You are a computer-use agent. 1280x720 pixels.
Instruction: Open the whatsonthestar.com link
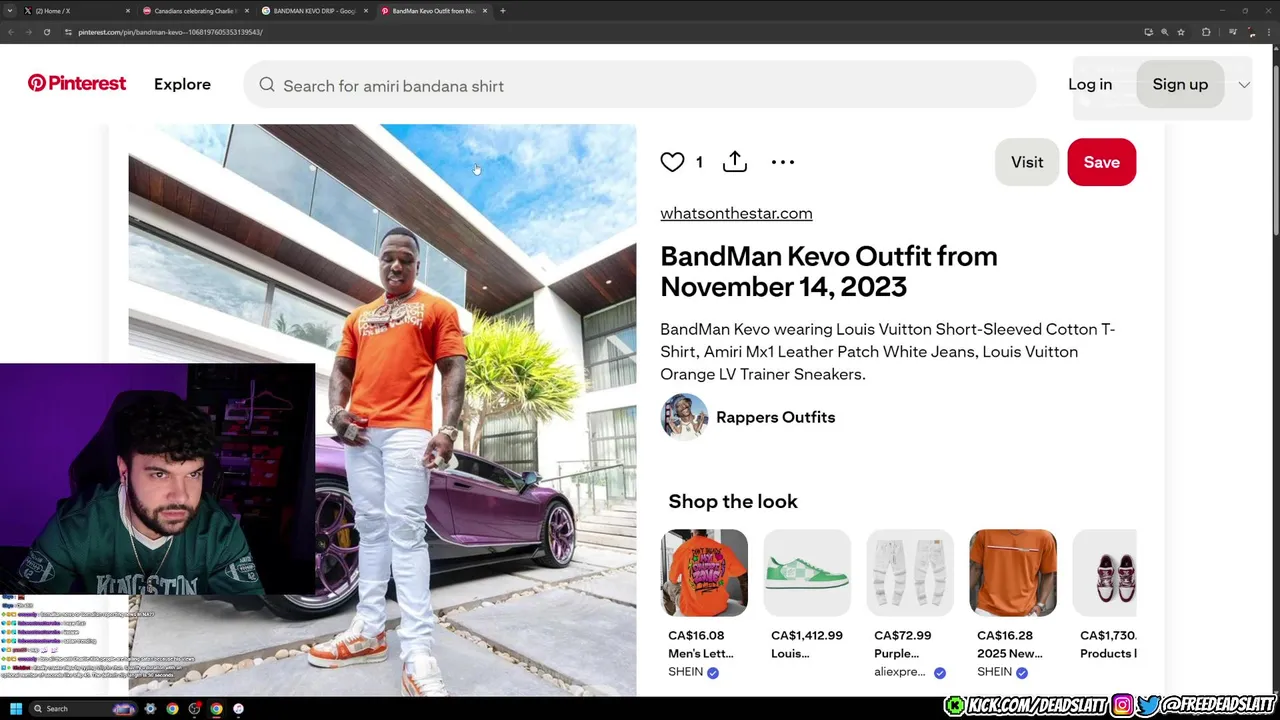point(736,213)
